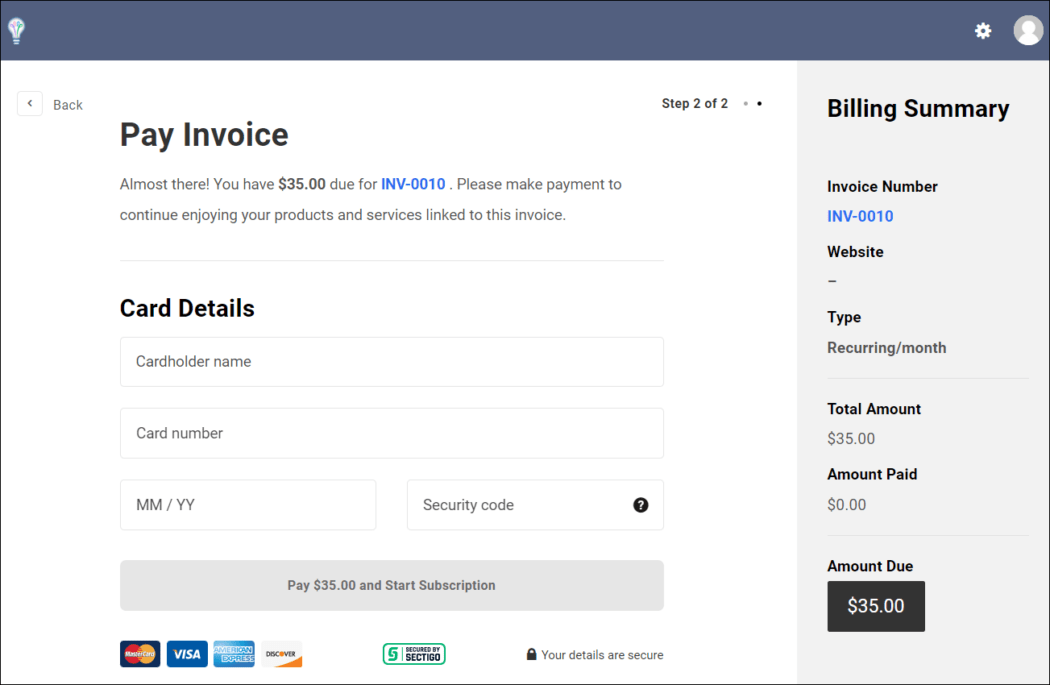This screenshot has width=1050, height=685.
Task: Click the security code help icon
Action: (640, 505)
